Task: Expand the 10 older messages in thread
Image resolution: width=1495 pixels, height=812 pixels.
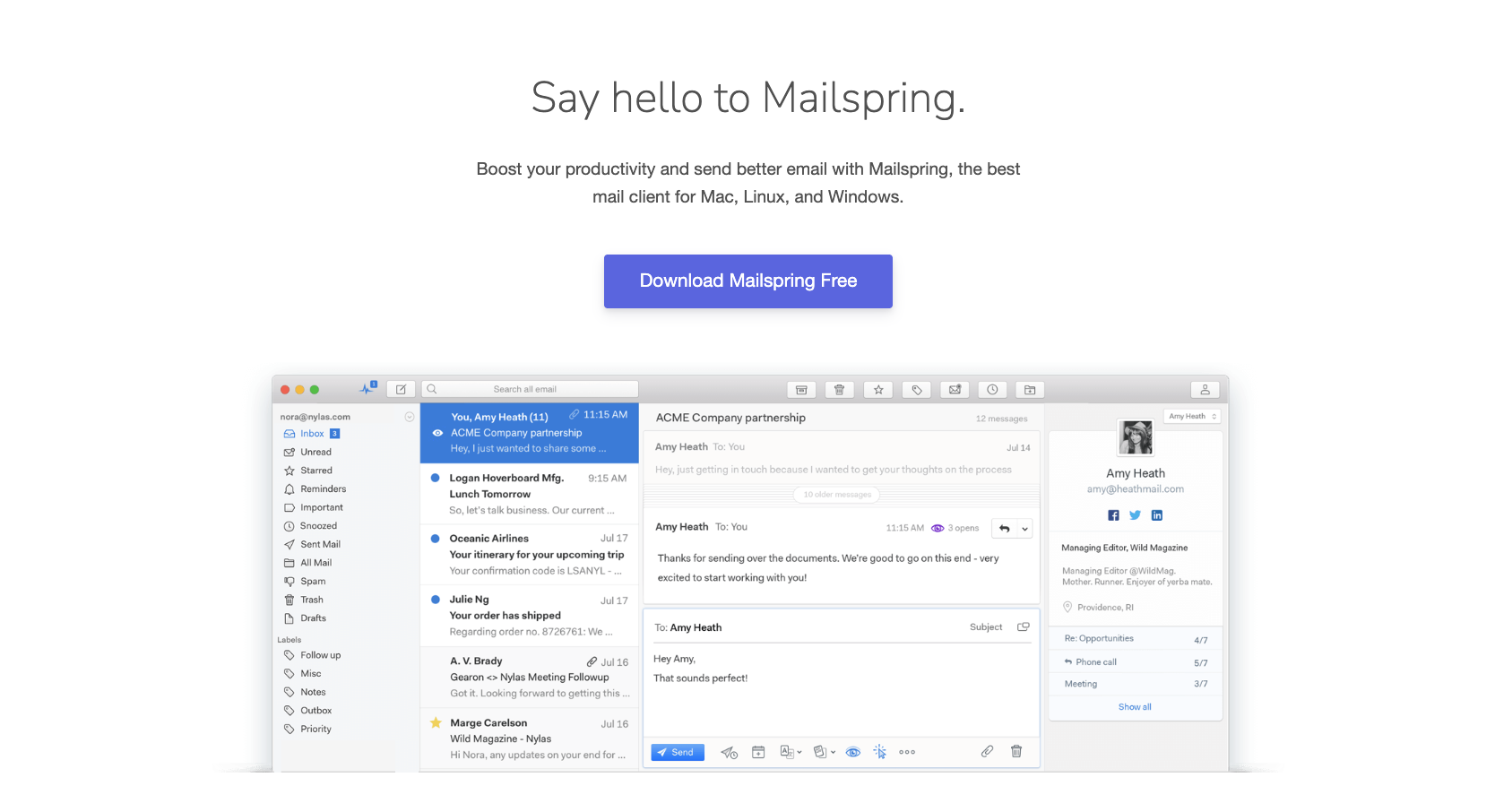Action: [x=836, y=495]
